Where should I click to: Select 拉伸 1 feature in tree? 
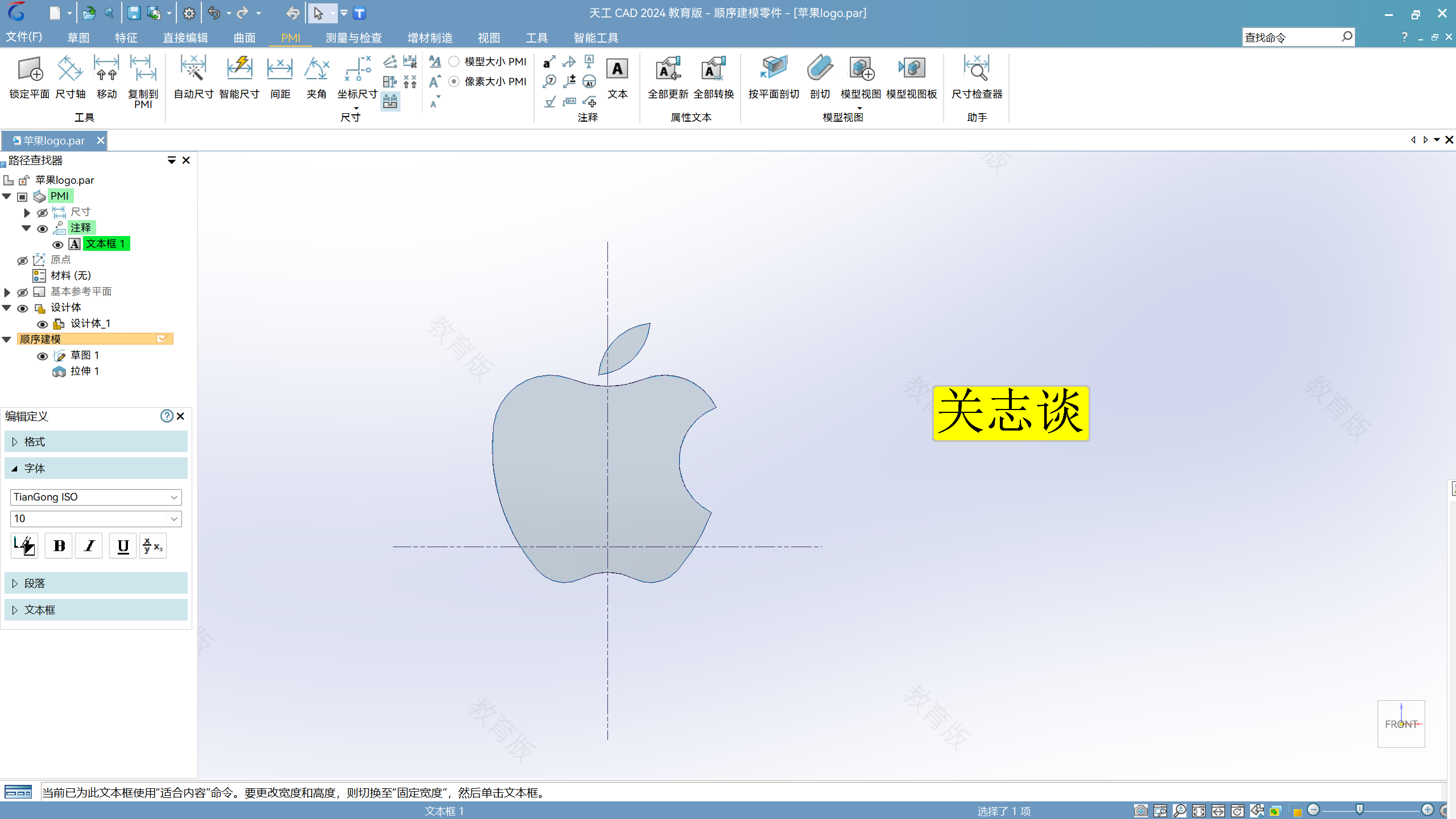coord(85,371)
